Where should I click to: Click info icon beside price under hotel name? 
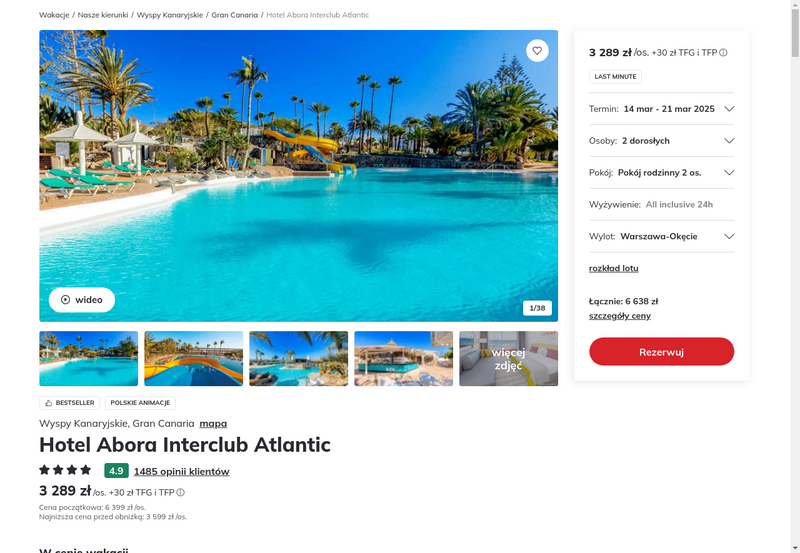click(181, 492)
